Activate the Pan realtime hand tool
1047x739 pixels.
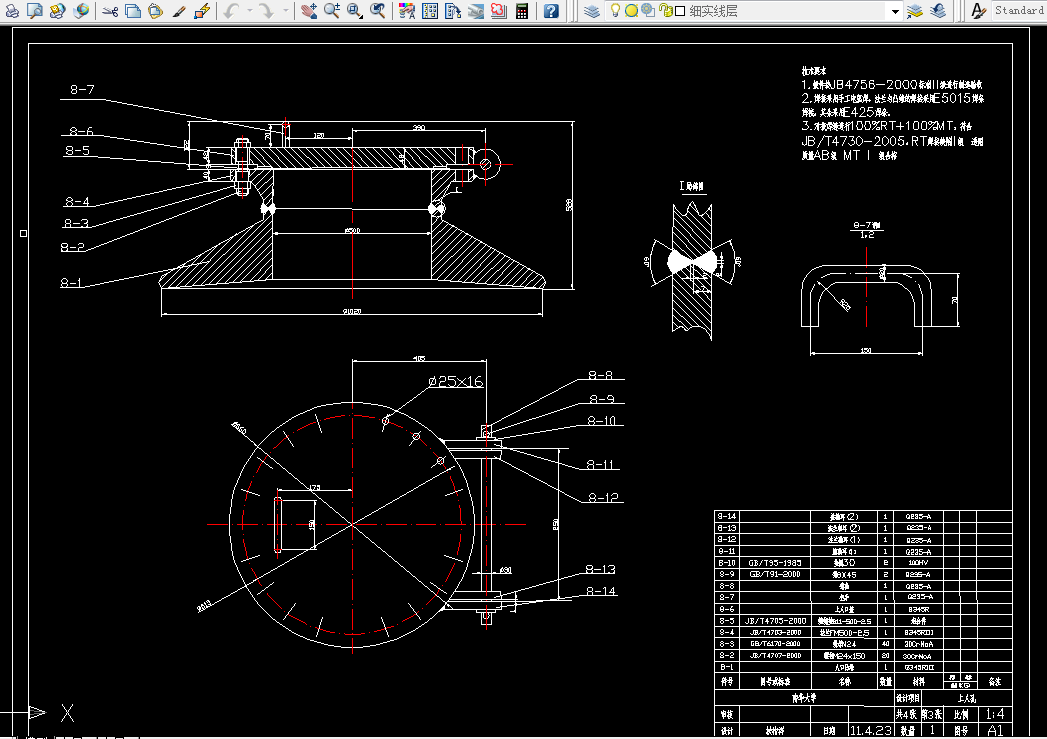pos(309,11)
